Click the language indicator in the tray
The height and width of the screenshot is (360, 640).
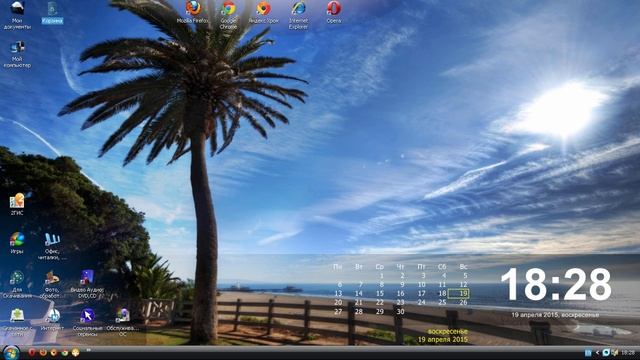(x=588, y=353)
